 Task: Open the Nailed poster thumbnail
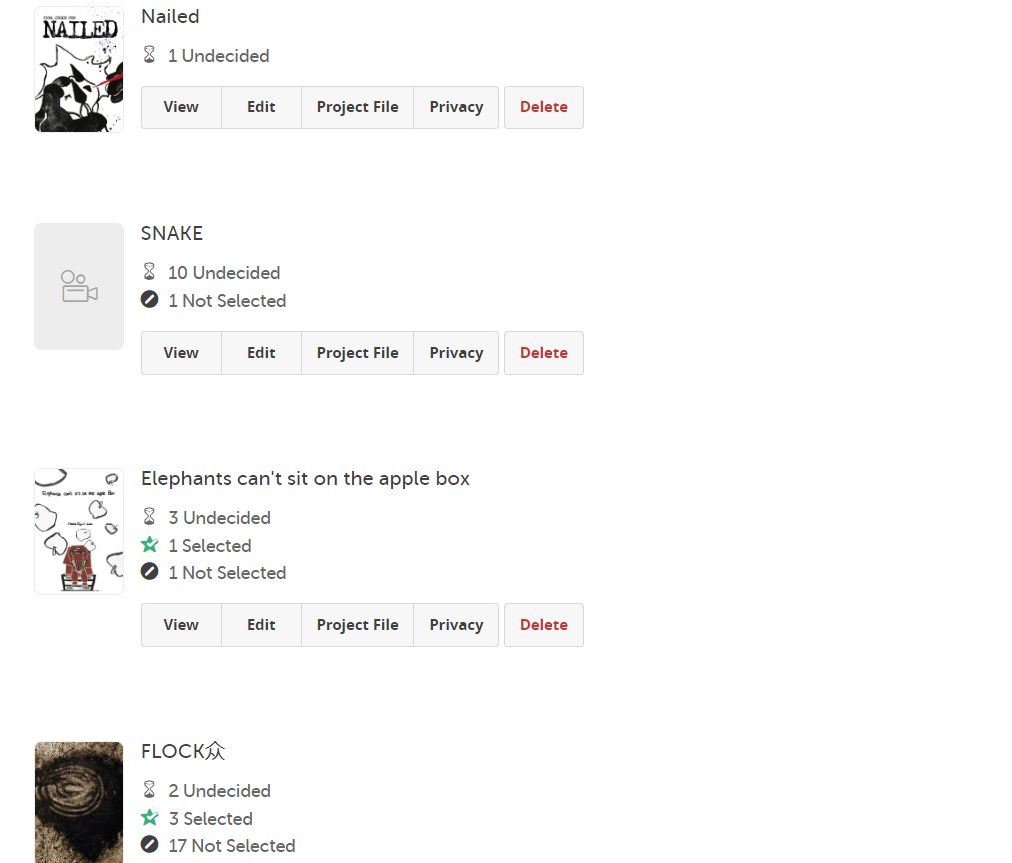pos(79,69)
